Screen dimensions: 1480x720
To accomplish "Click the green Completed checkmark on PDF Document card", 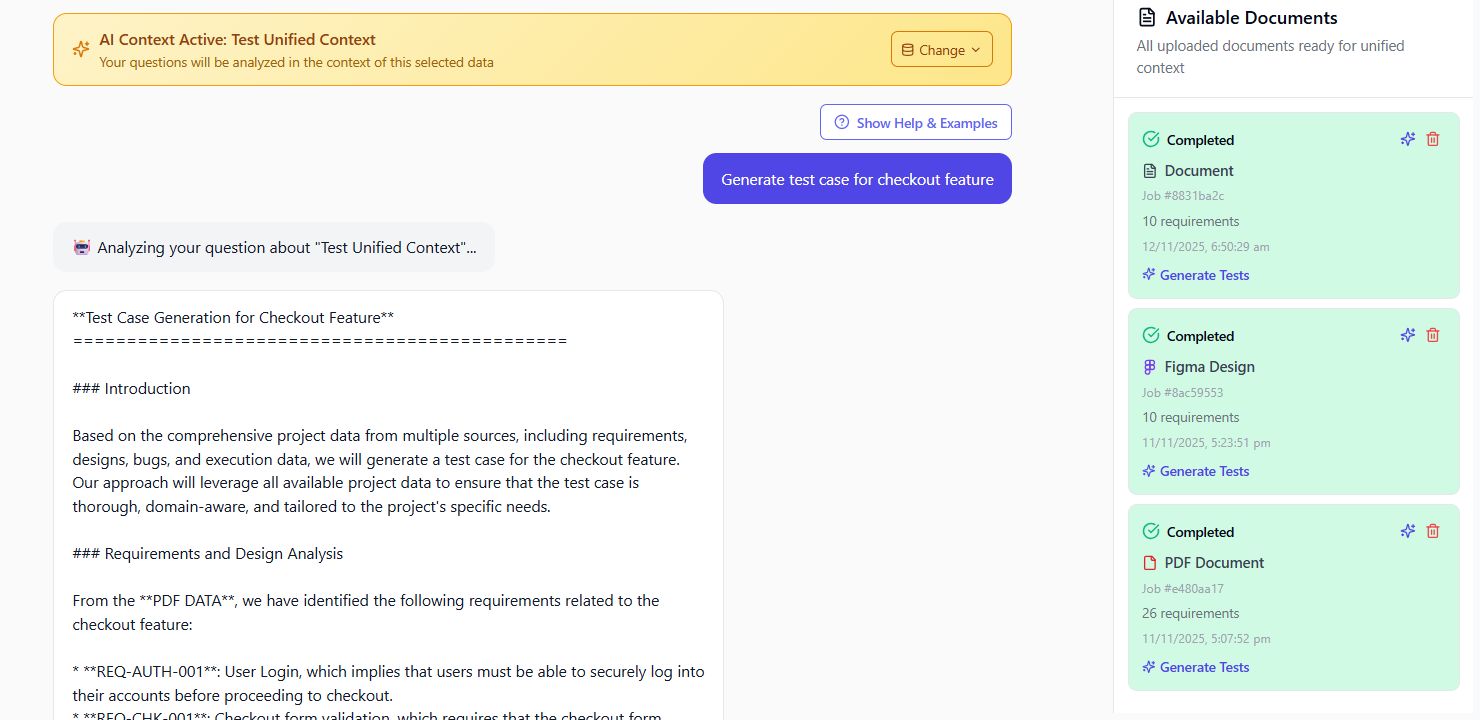I will 1150,531.
